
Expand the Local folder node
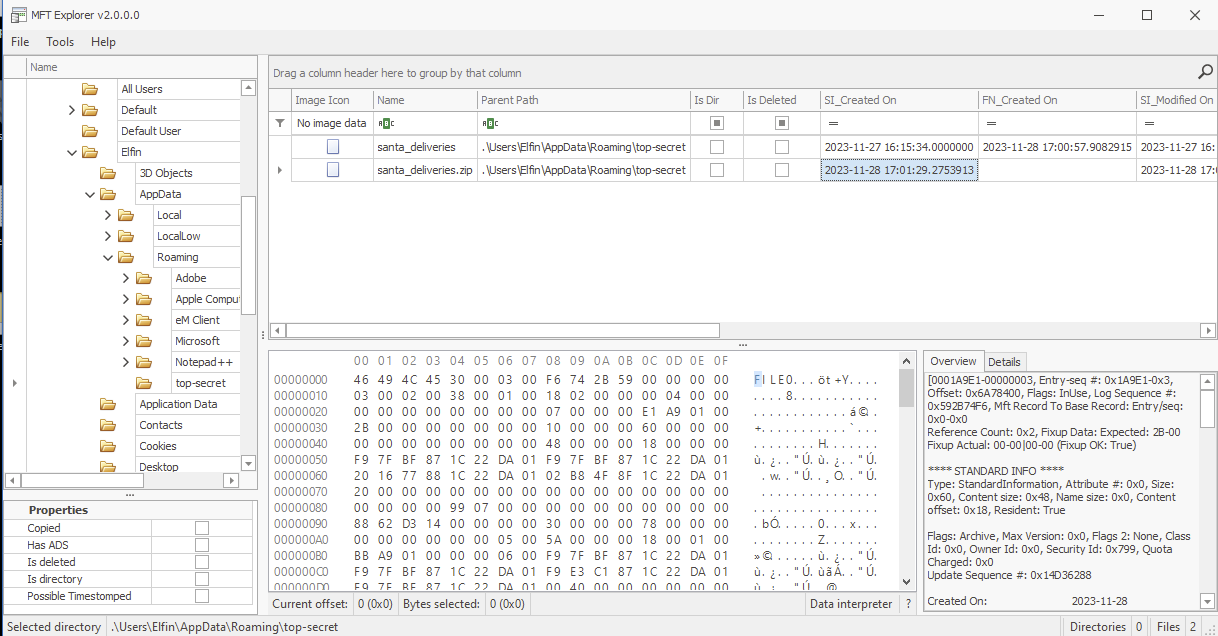coord(107,215)
